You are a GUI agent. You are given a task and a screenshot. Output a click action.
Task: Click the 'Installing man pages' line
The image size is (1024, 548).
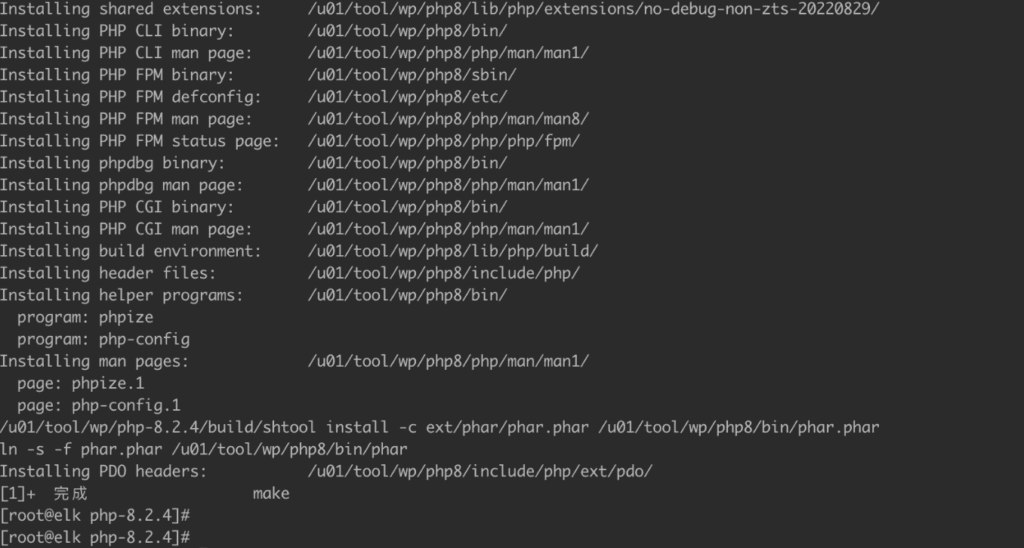pos(295,361)
